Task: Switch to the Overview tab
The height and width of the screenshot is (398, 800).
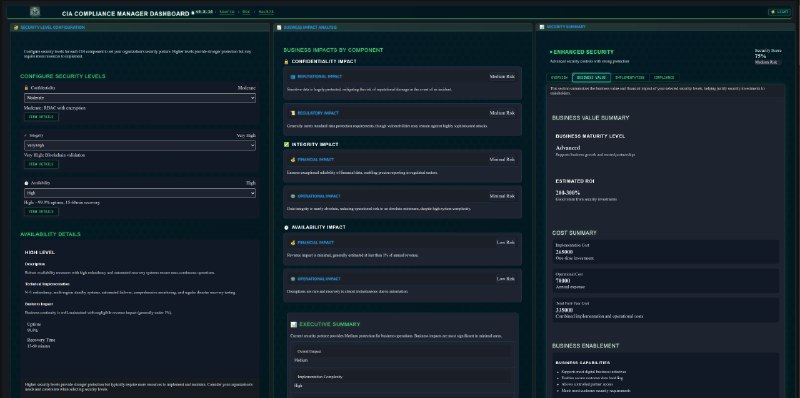Action: [559, 78]
